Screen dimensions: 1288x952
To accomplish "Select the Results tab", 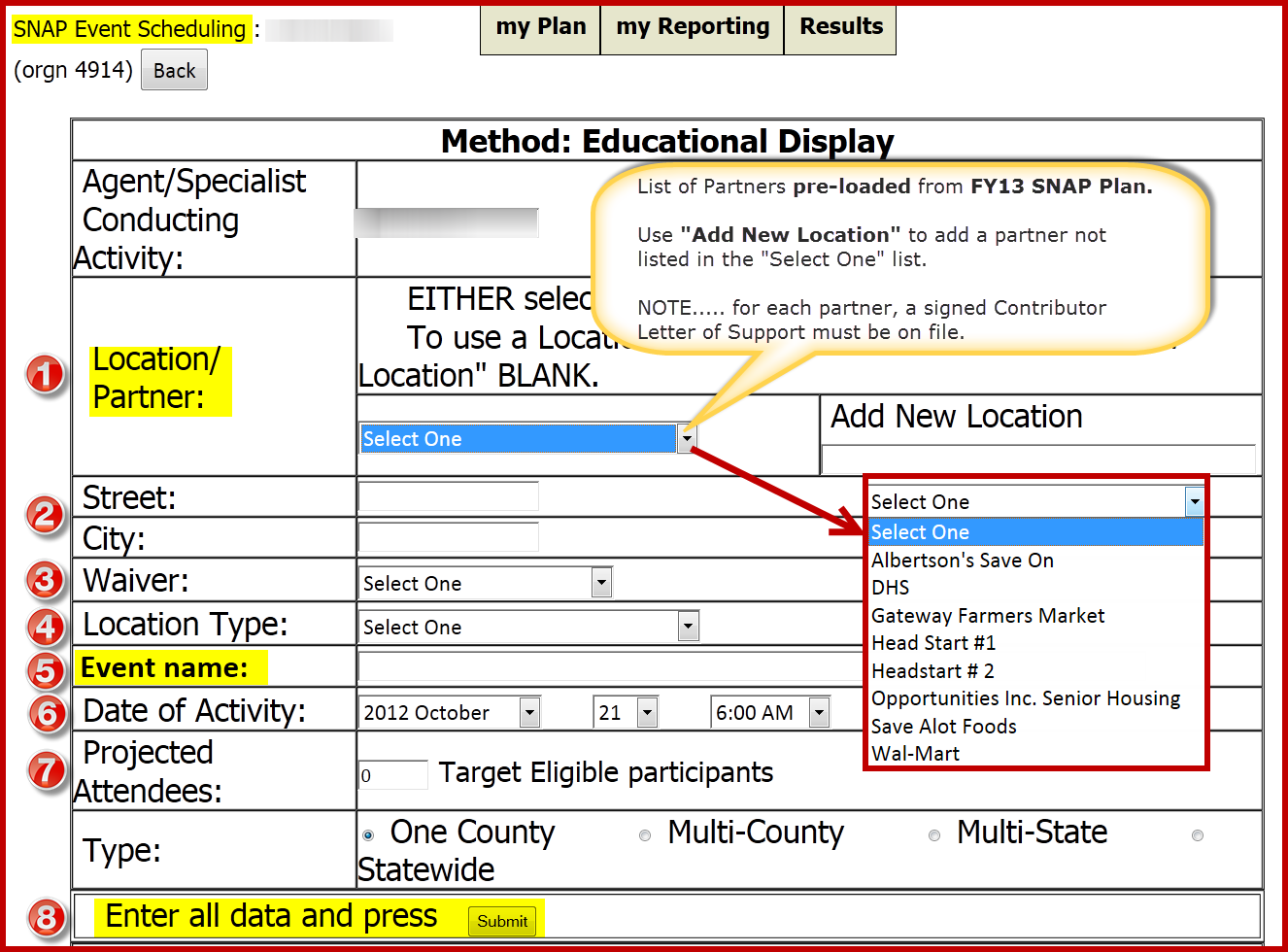I will (840, 27).
